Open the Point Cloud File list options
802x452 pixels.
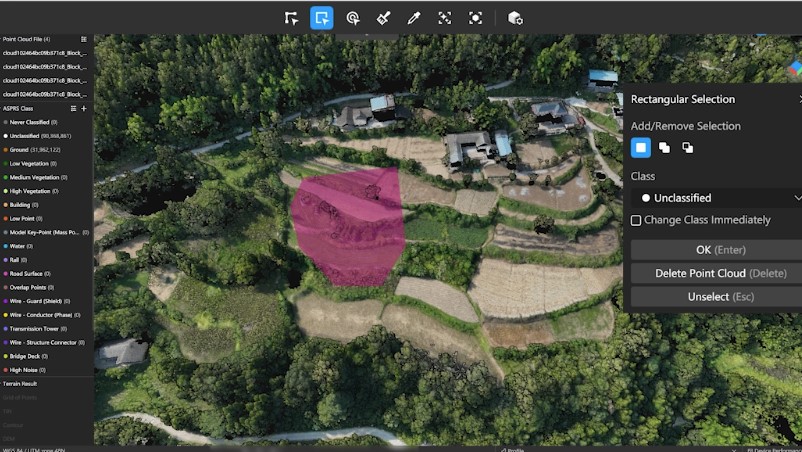[x=84, y=39]
